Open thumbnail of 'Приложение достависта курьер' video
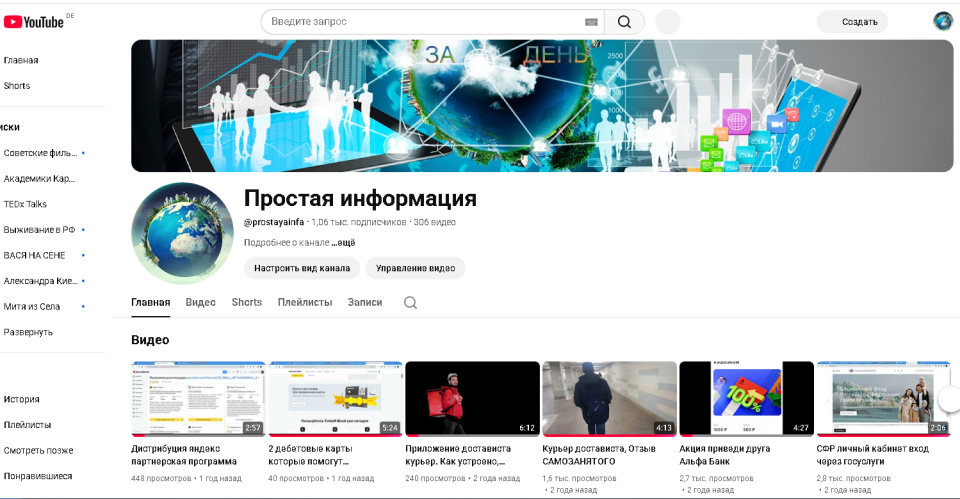The image size is (960, 499). coord(473,399)
